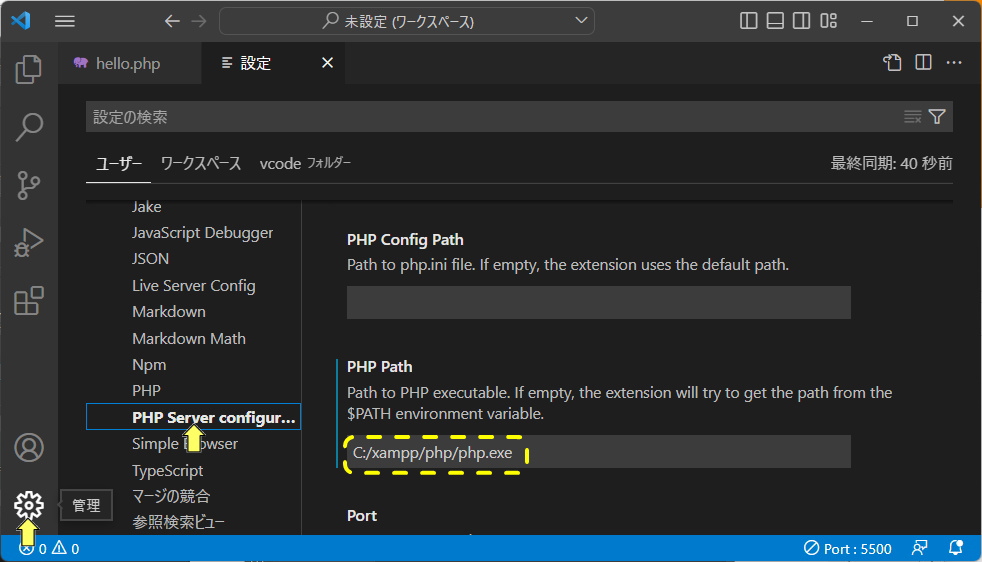The image size is (982, 562).
Task: Select PHP in the settings tree
Action: (x=147, y=391)
